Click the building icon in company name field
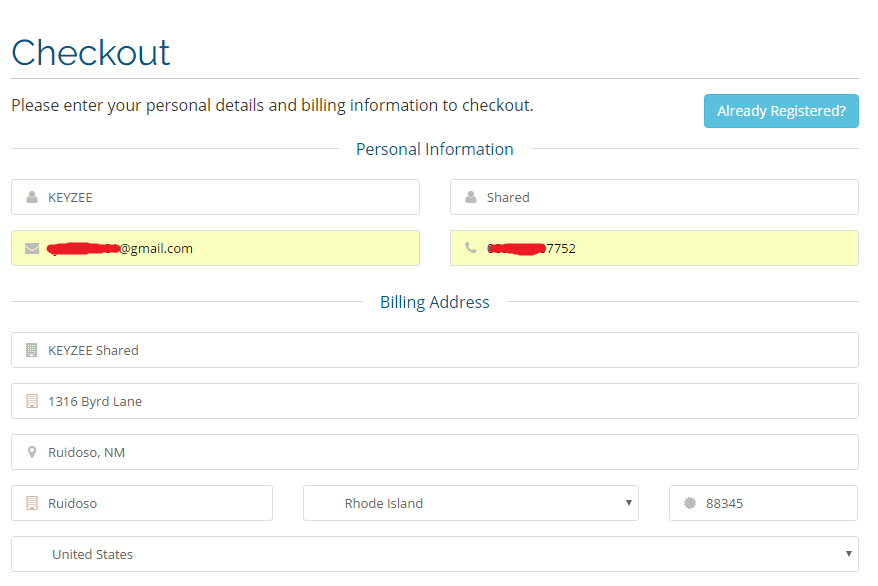The width and height of the screenshot is (878, 586). tap(32, 350)
